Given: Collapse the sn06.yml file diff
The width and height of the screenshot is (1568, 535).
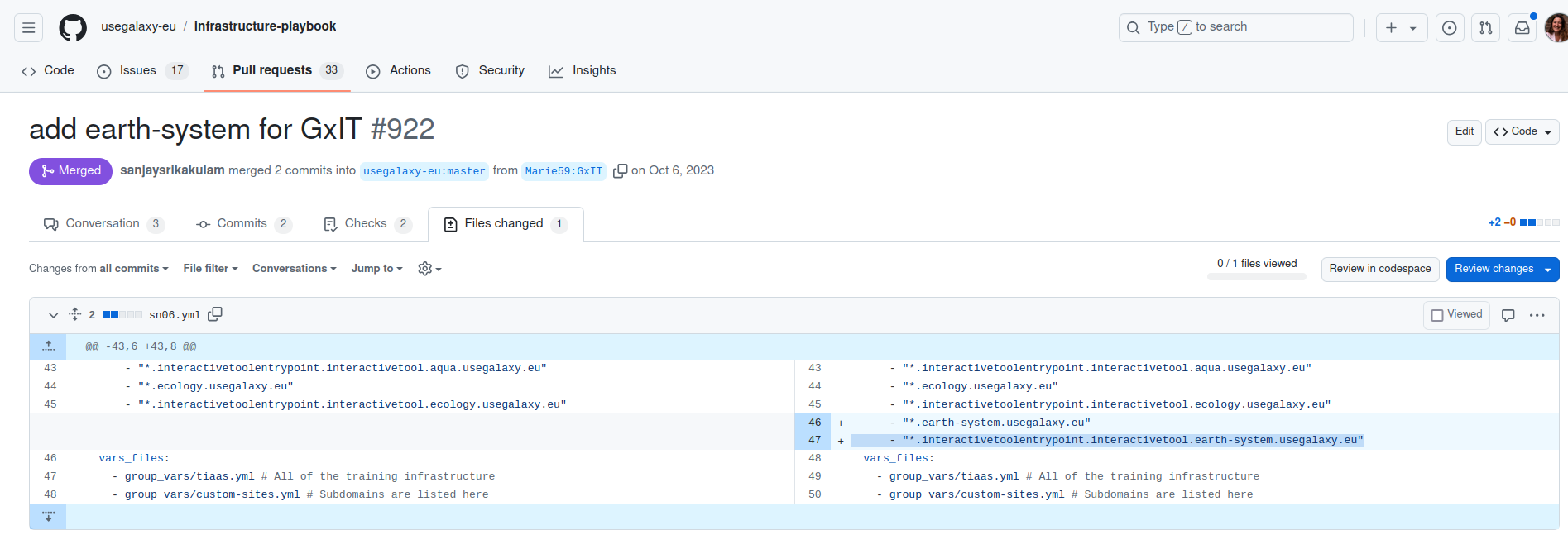Looking at the screenshot, I should point(53,315).
